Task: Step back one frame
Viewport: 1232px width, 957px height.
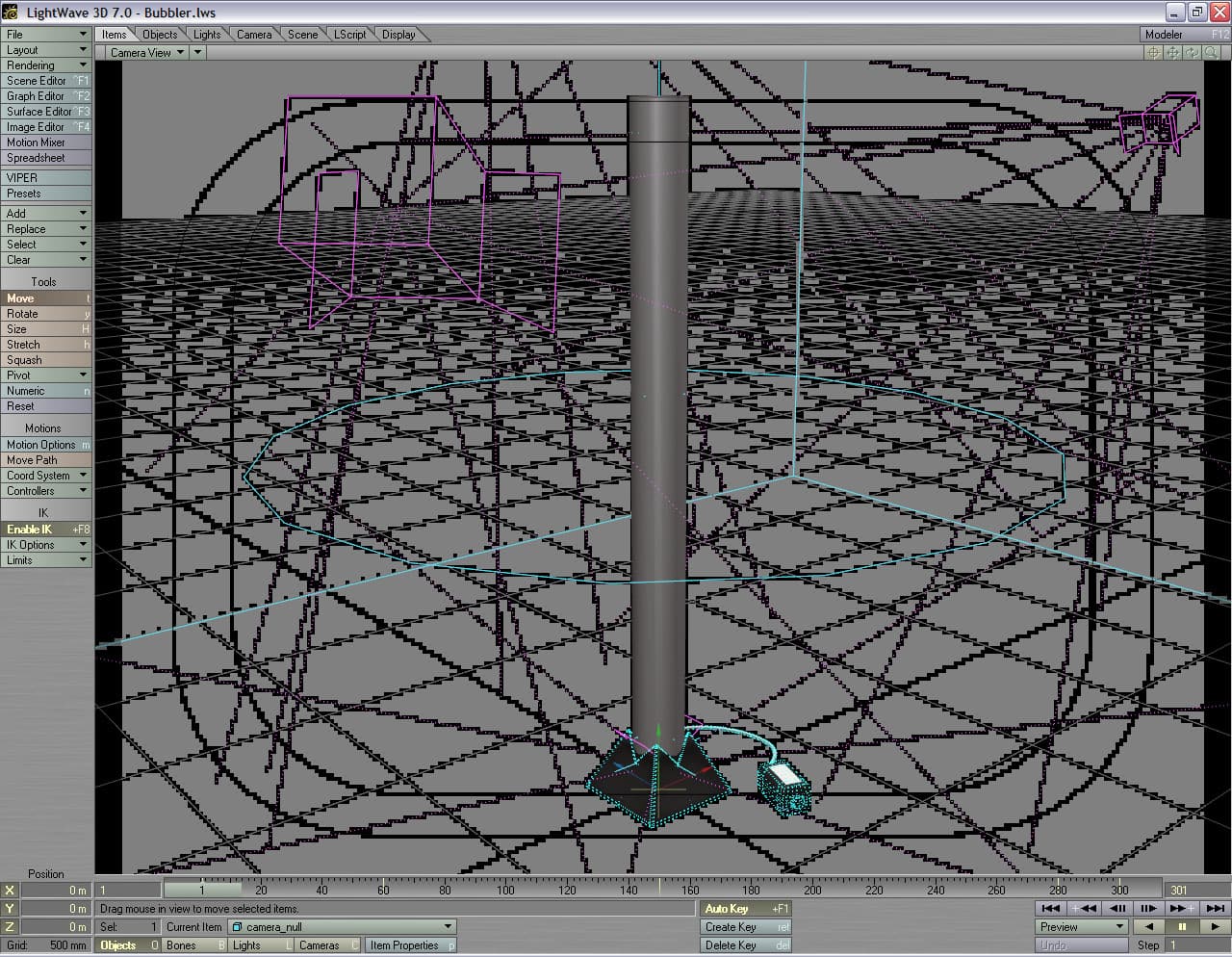Action: 1116,908
